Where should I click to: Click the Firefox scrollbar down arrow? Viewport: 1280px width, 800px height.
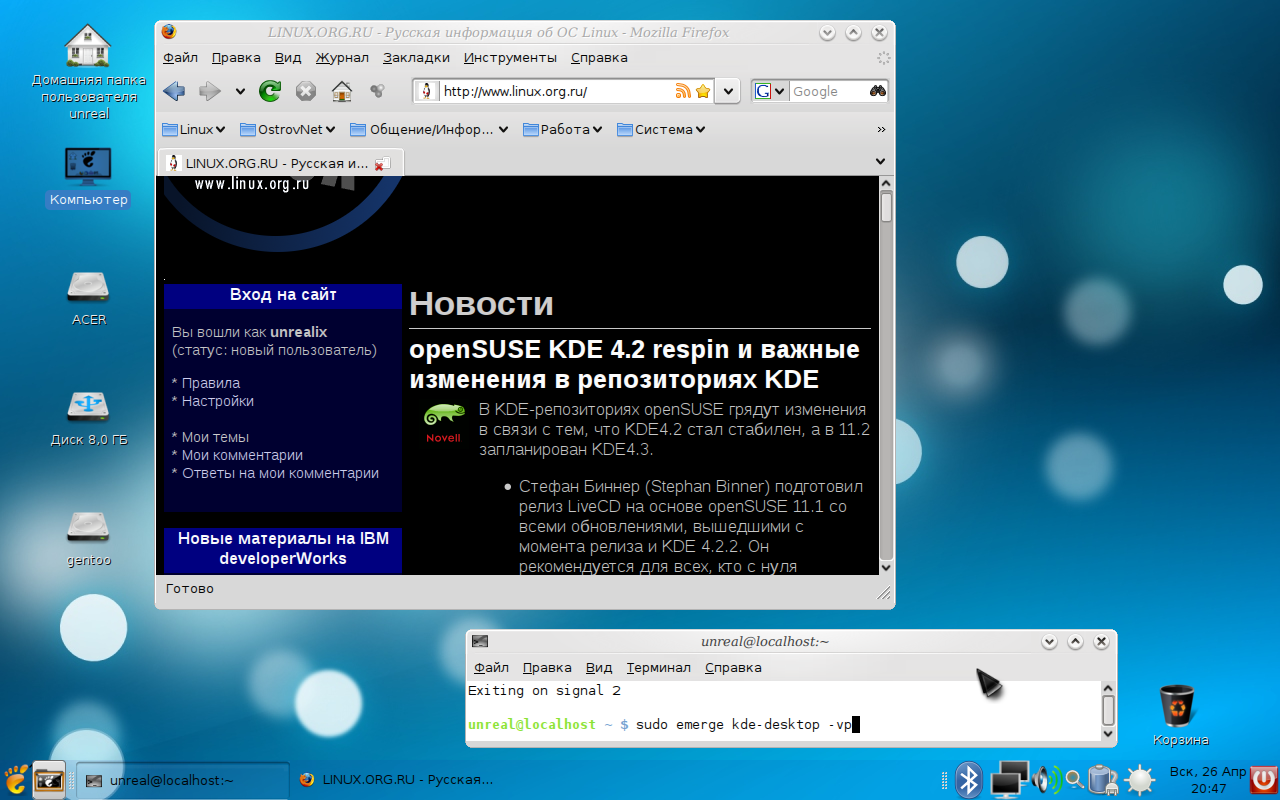point(886,567)
